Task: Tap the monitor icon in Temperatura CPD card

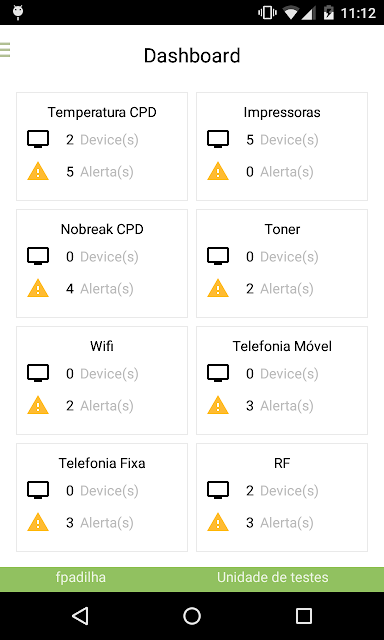Action: [38, 139]
